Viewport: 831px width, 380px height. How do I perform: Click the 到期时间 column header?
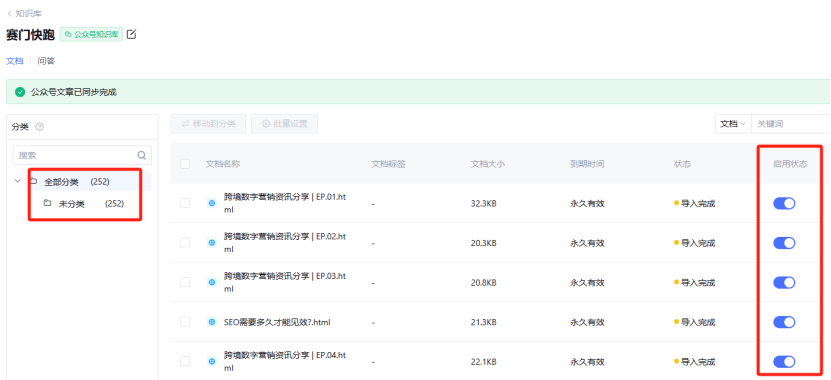pyautogui.click(x=587, y=164)
